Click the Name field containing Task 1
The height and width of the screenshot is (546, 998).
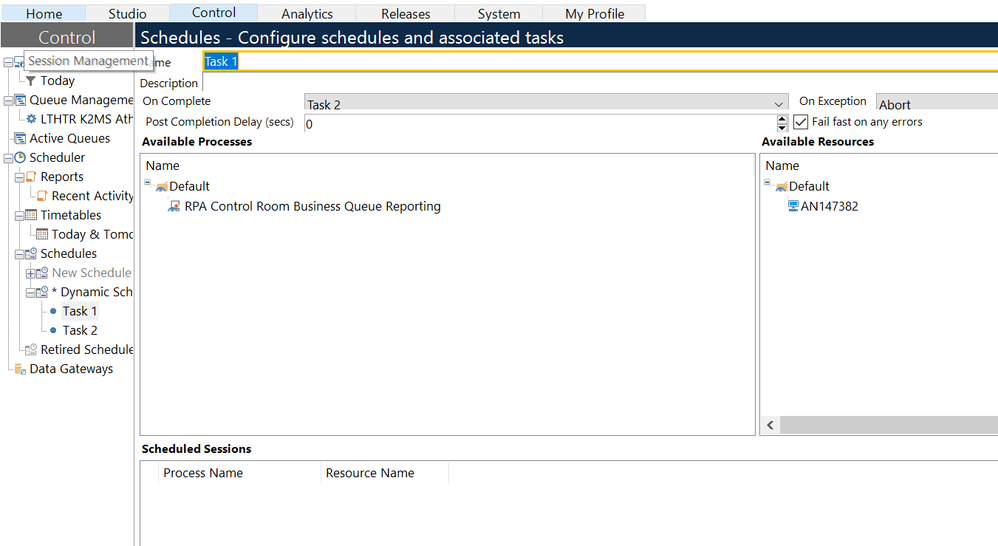click(x=600, y=61)
